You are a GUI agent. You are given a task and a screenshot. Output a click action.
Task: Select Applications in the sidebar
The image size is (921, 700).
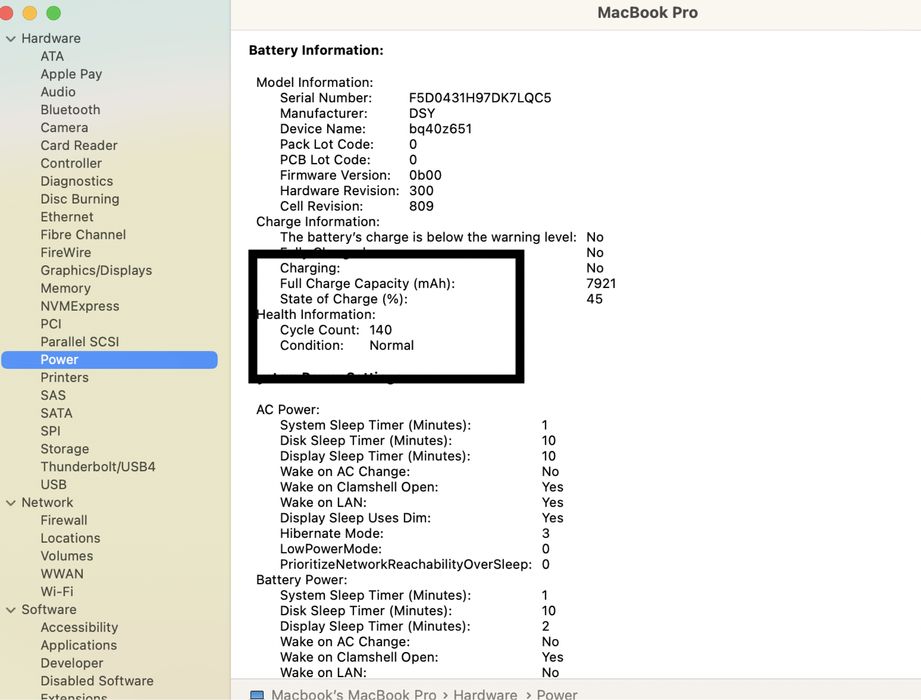79,645
